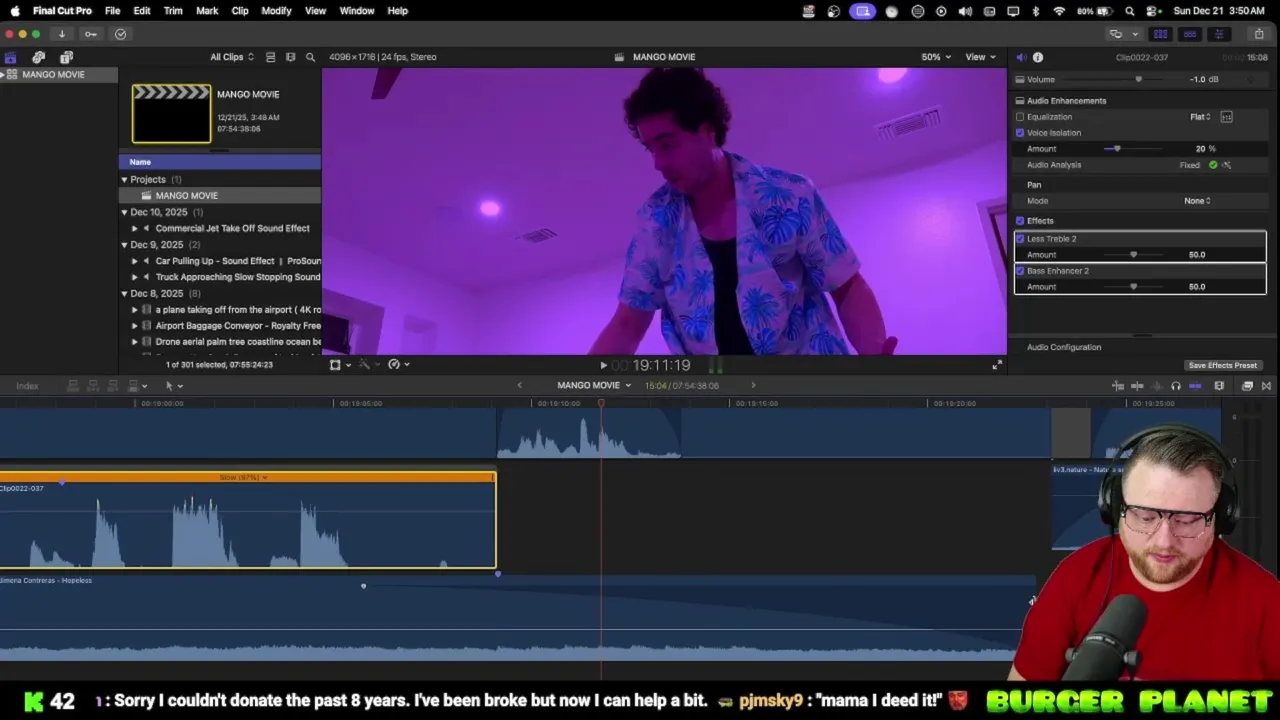Open Transitions browser icon
Viewport: 1280px width, 720px height.
[1267, 386]
